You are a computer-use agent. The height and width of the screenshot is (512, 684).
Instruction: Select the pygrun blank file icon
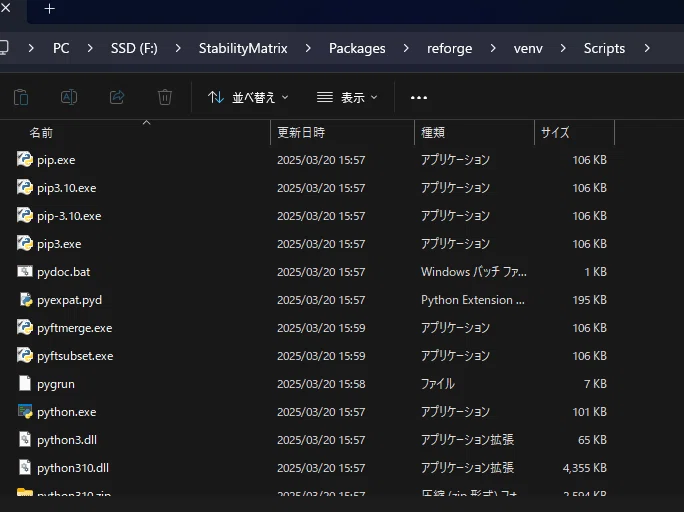25,383
